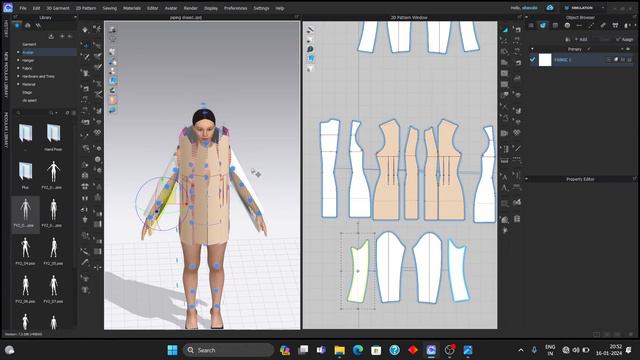640x360 pixels.
Task: Open the Library panel header dropdown arrow
Action: coord(75,17)
